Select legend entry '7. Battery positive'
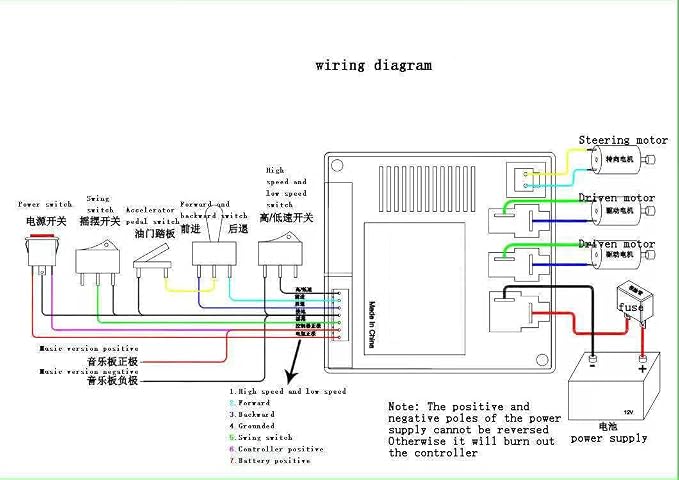 click(x=270, y=461)
